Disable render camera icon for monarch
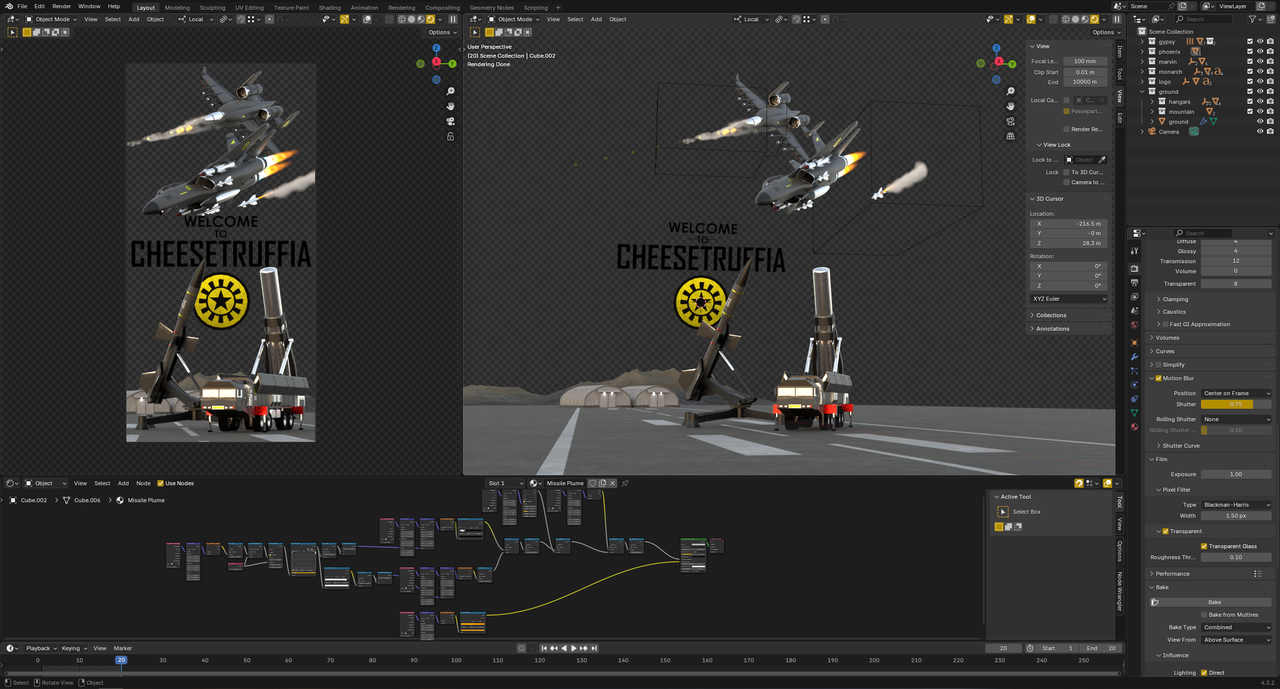1280x689 pixels. coord(1270,72)
